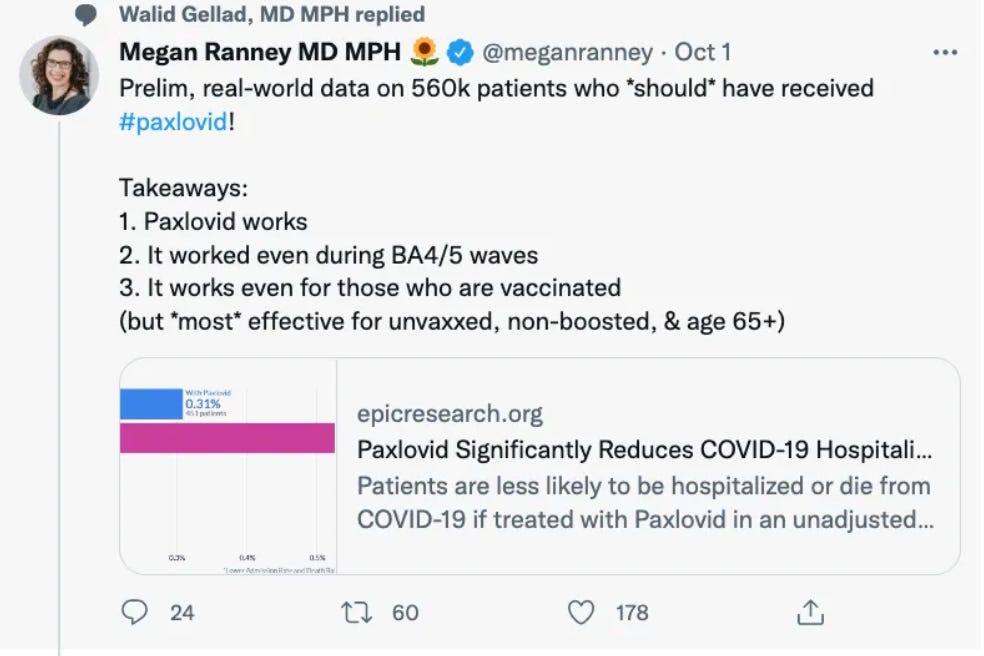Click the sunflower emoji beside the name
984x656 pixels.
click(x=425, y=51)
